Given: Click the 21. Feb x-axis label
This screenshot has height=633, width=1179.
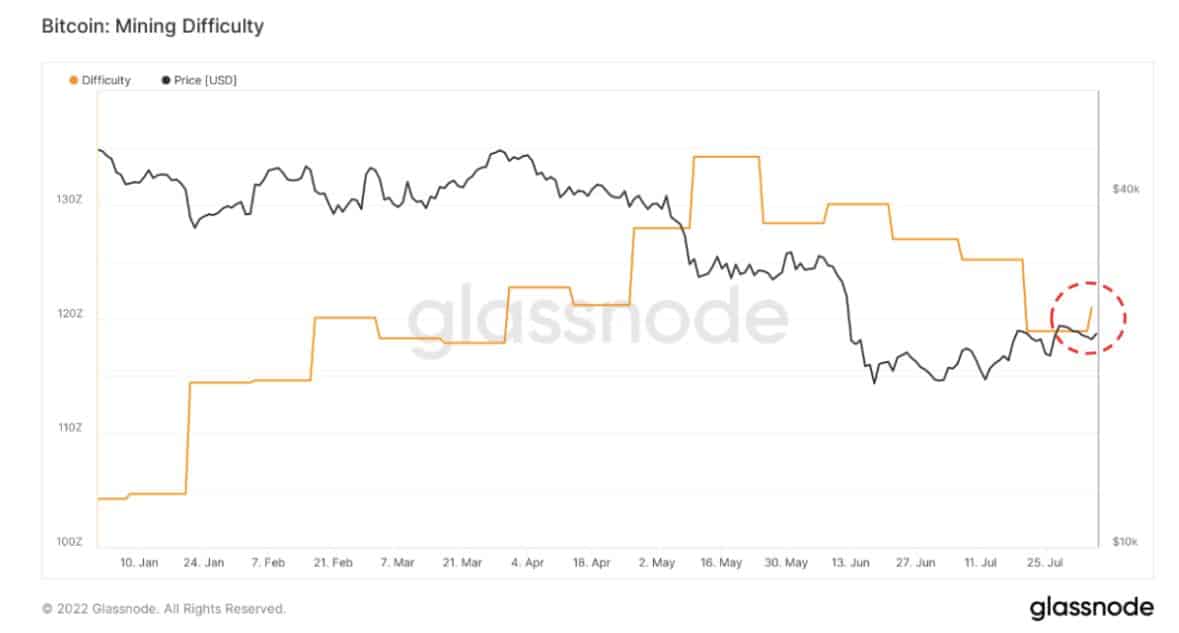Looking at the screenshot, I should pyautogui.click(x=333, y=562).
